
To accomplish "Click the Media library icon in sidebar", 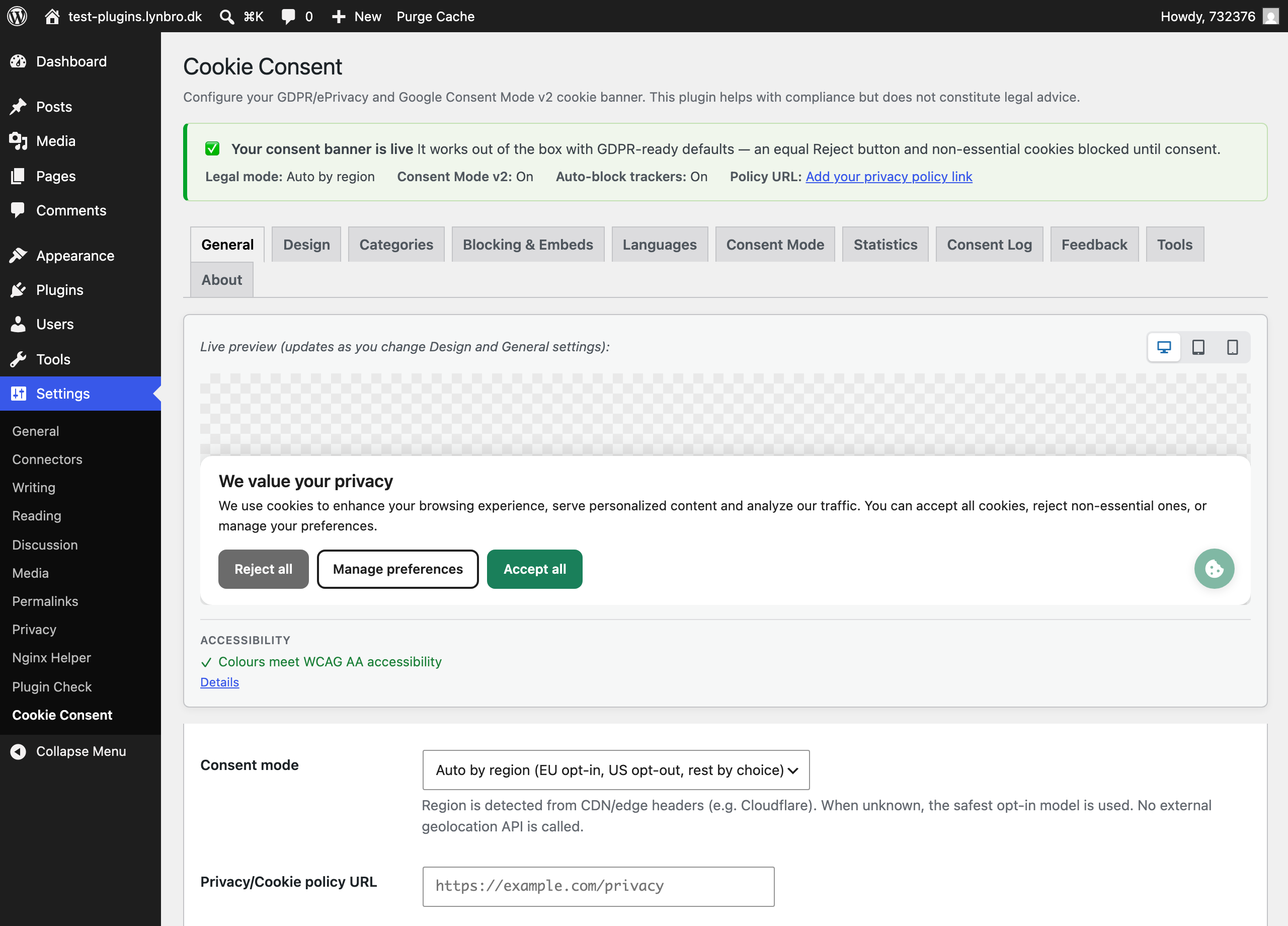I will pos(18,141).
